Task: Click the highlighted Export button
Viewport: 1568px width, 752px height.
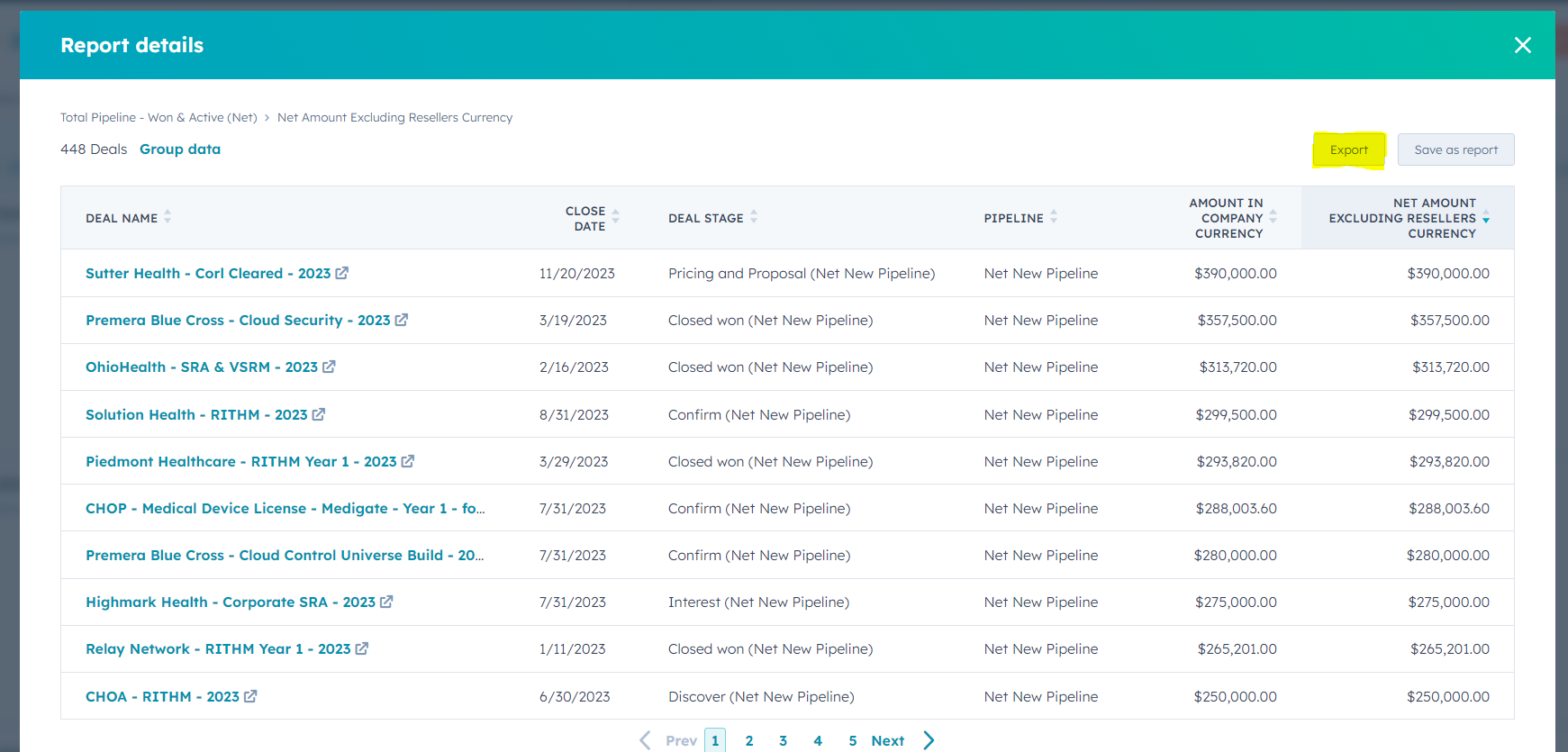Action: (x=1348, y=149)
